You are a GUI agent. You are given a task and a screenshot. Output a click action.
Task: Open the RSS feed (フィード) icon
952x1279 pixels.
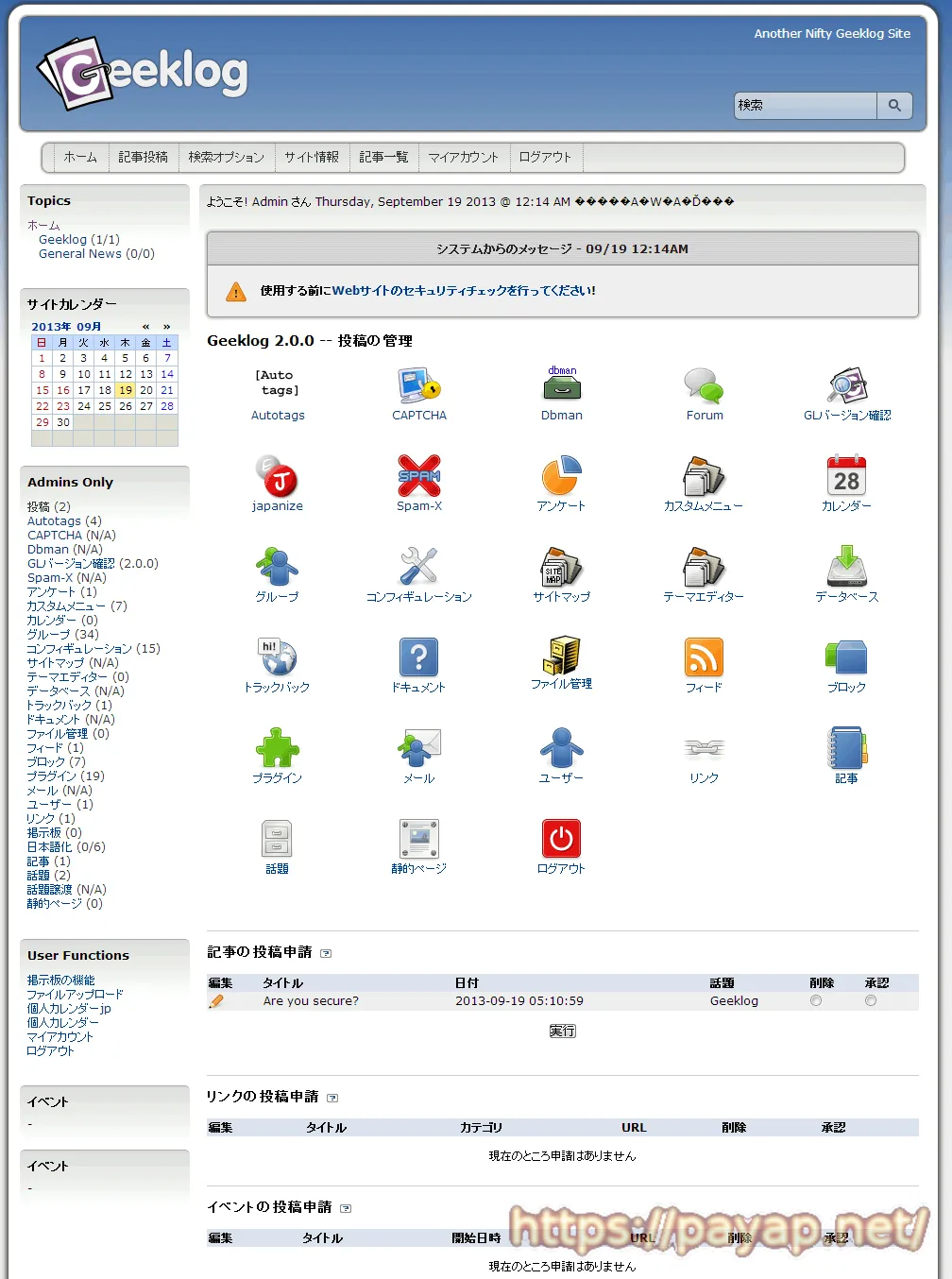point(704,657)
